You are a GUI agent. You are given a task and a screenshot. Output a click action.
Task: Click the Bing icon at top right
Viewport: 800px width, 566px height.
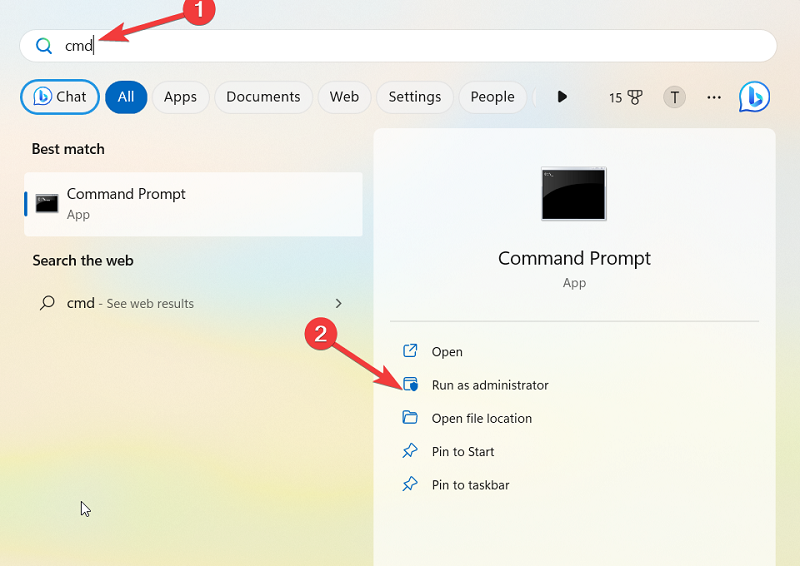pos(754,97)
